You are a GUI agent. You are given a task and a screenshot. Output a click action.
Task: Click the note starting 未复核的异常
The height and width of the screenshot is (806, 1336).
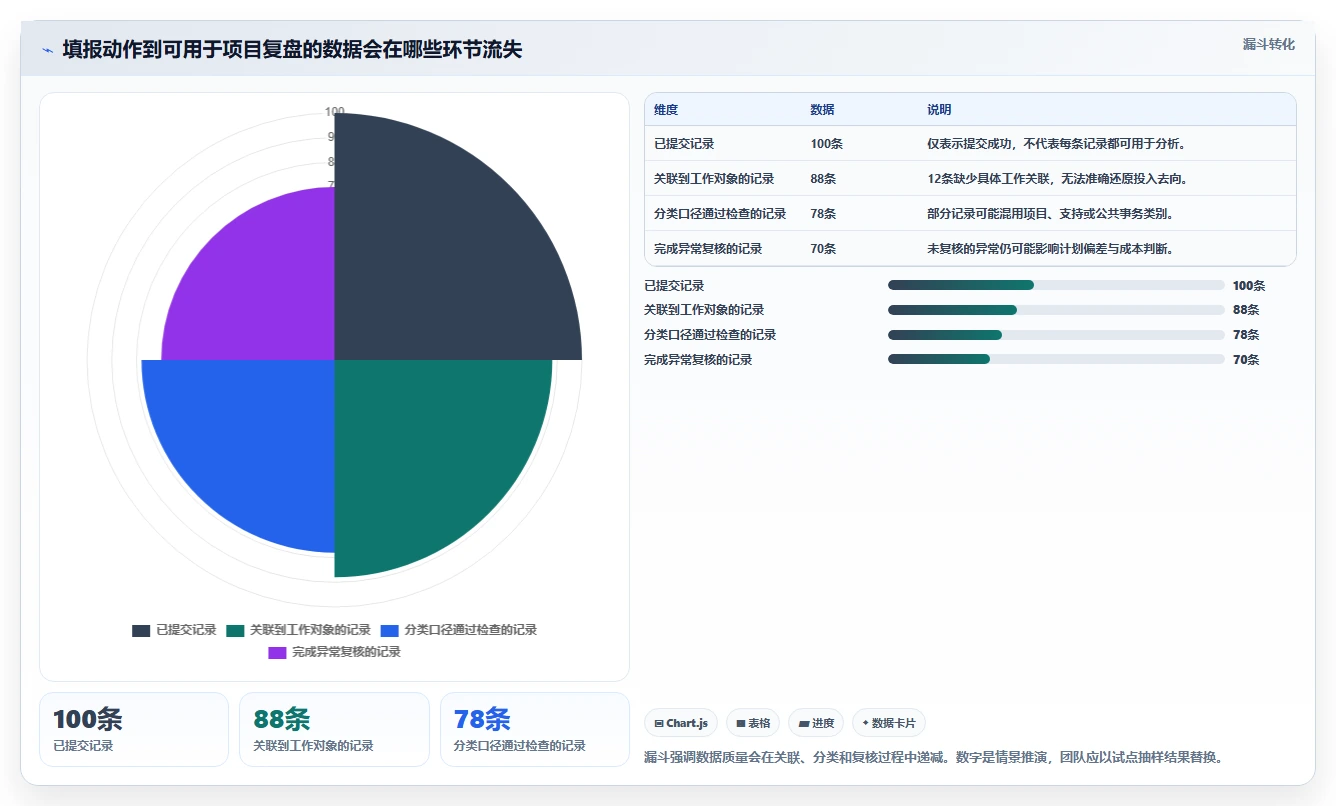point(1050,249)
